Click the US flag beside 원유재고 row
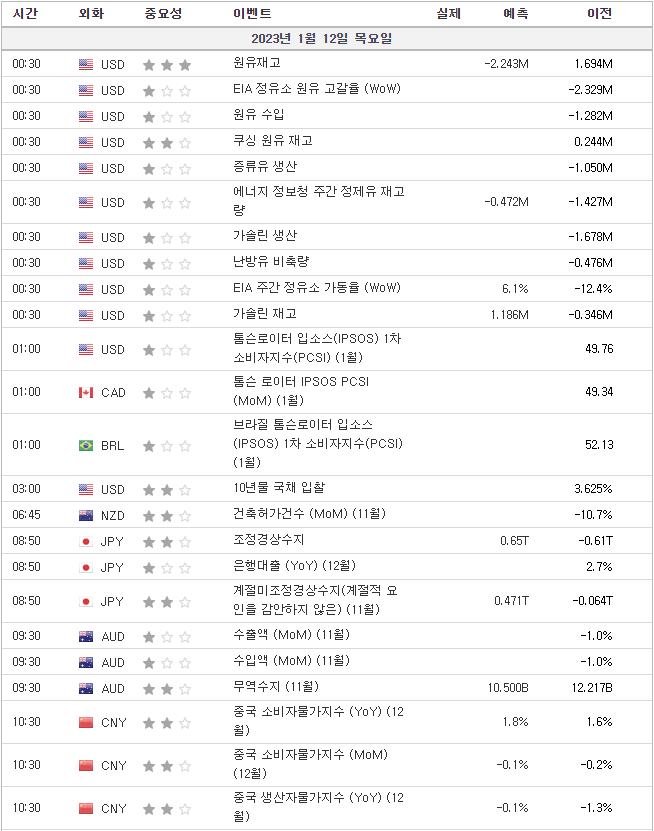This screenshot has height=831, width=654. 86,65
